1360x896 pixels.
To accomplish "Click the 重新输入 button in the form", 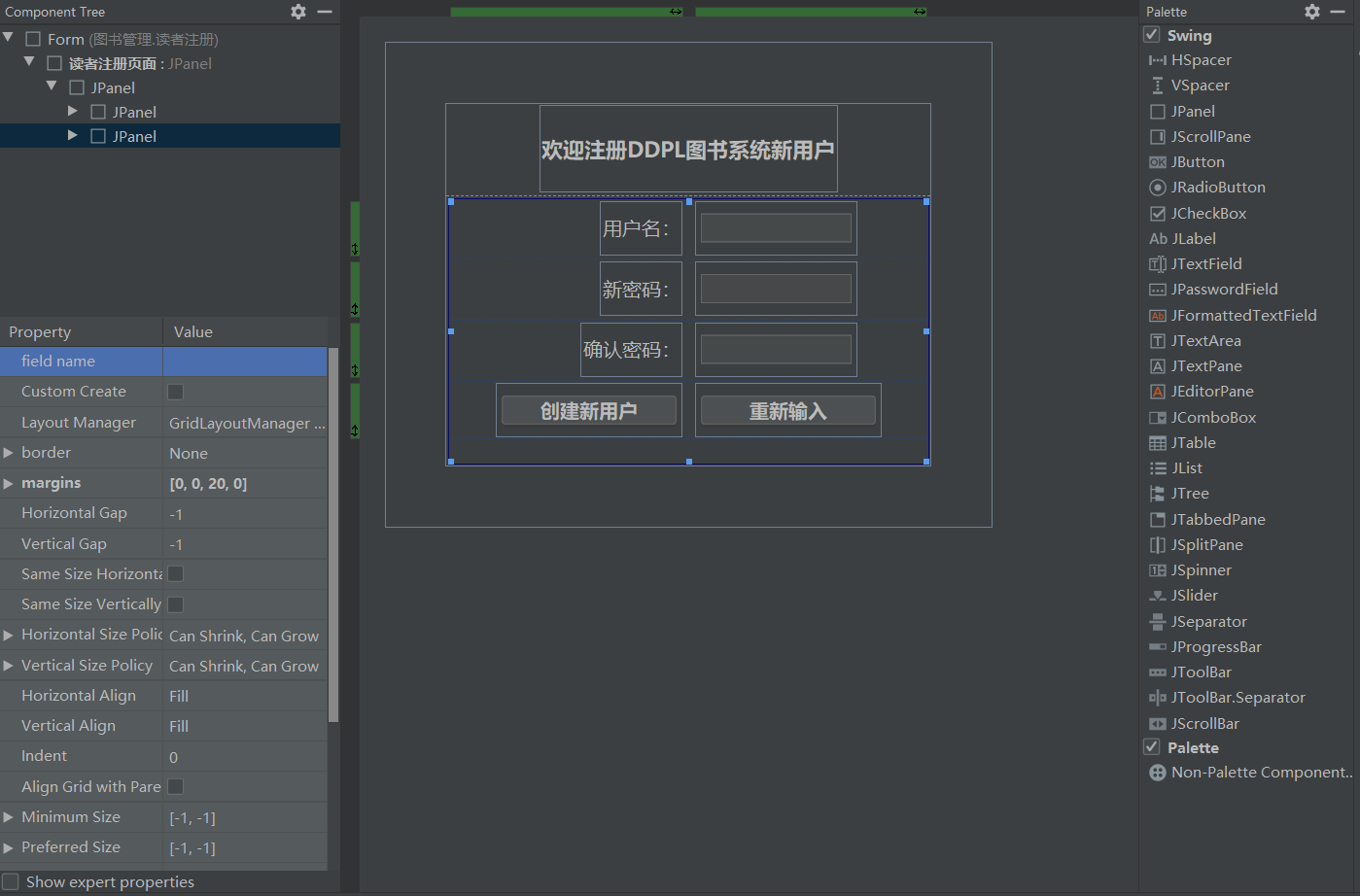I will (x=787, y=410).
